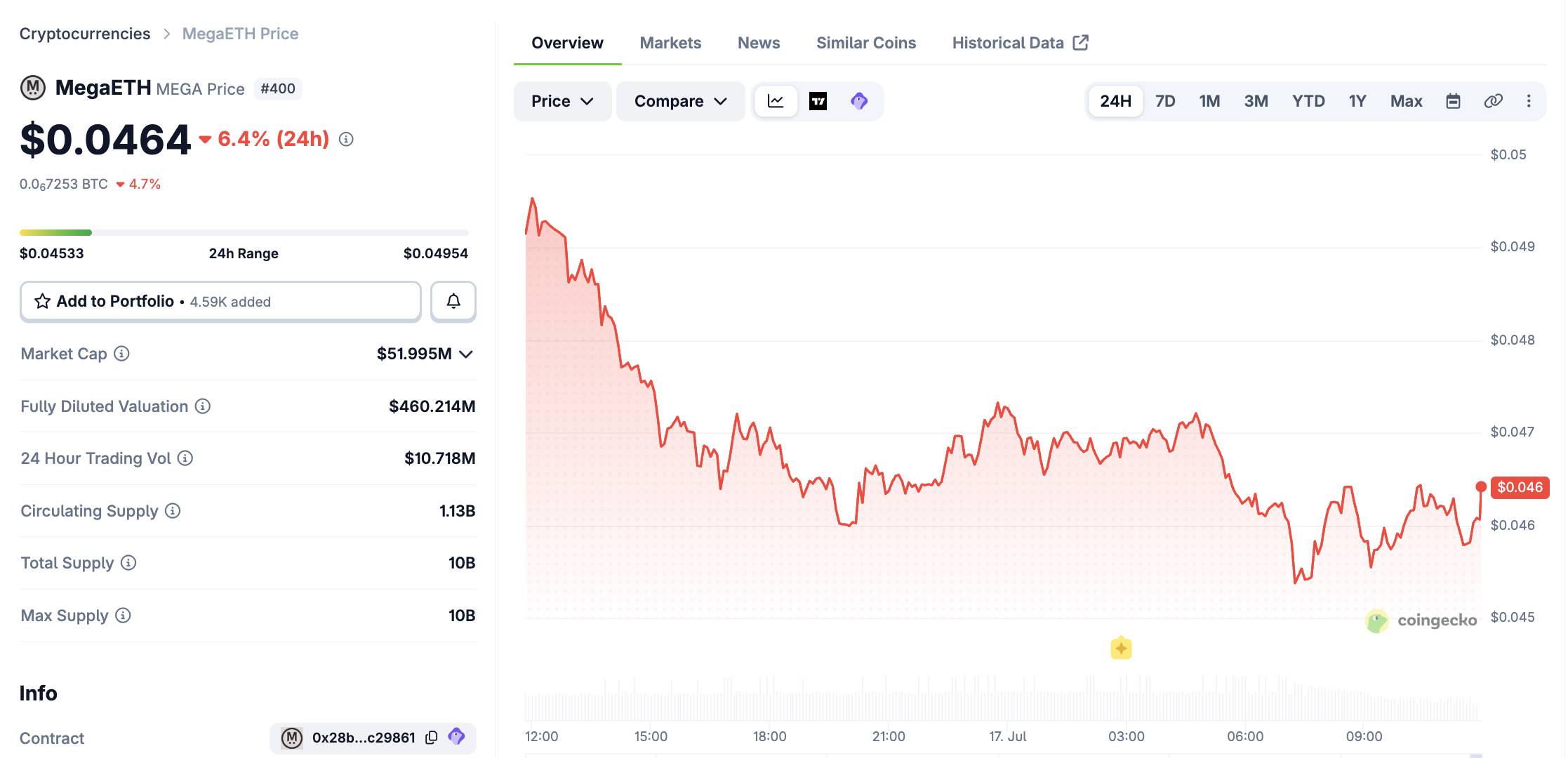Click the external link icon by Historical Data

click(x=1081, y=43)
